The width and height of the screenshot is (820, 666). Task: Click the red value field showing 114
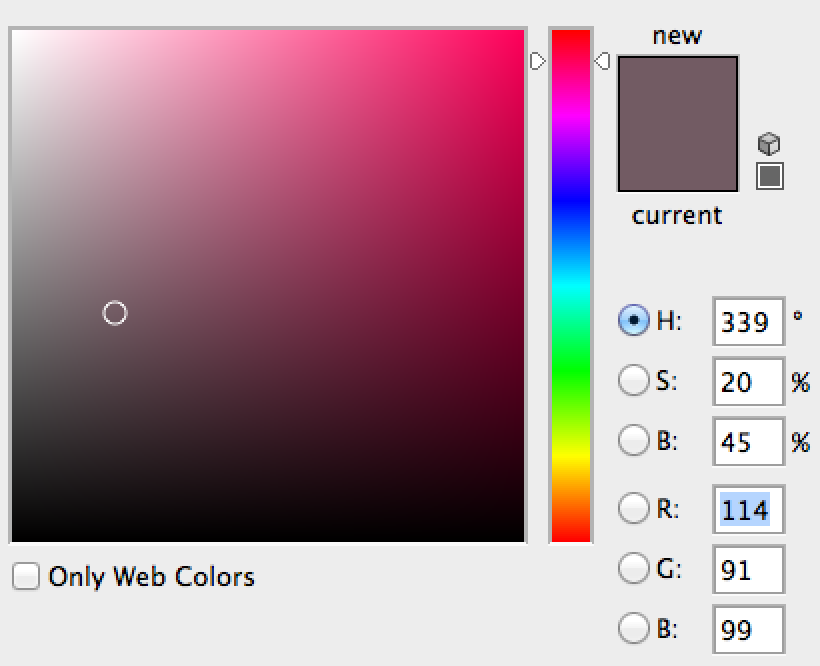pyautogui.click(x=747, y=510)
